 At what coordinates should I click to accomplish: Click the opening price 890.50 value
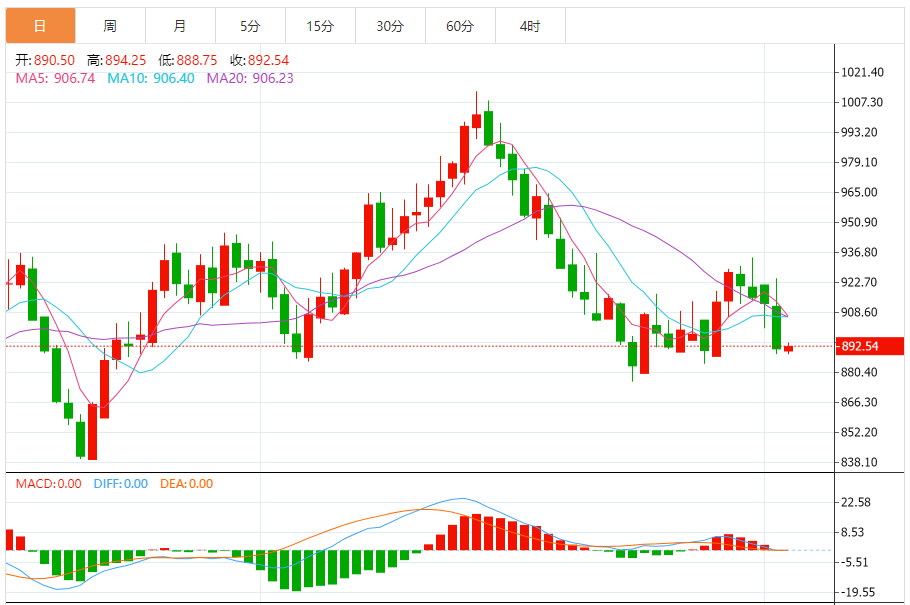pos(54,60)
